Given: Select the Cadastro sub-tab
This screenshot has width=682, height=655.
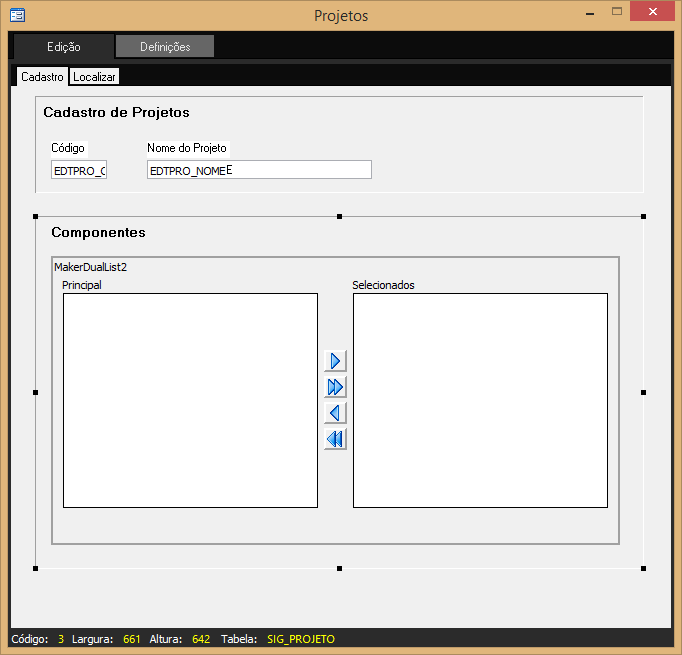Looking at the screenshot, I should coord(42,77).
